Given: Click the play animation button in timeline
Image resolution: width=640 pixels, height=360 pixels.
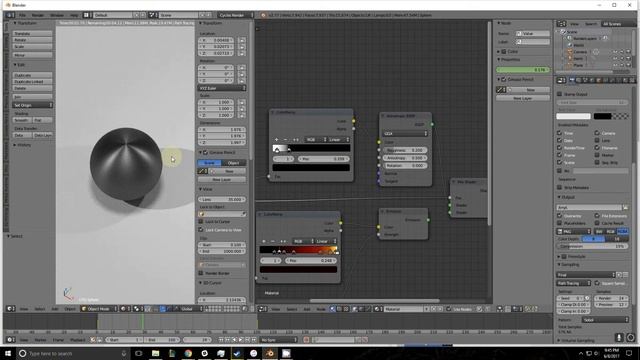Looking at the screenshot, I should pyautogui.click(x=241, y=340).
